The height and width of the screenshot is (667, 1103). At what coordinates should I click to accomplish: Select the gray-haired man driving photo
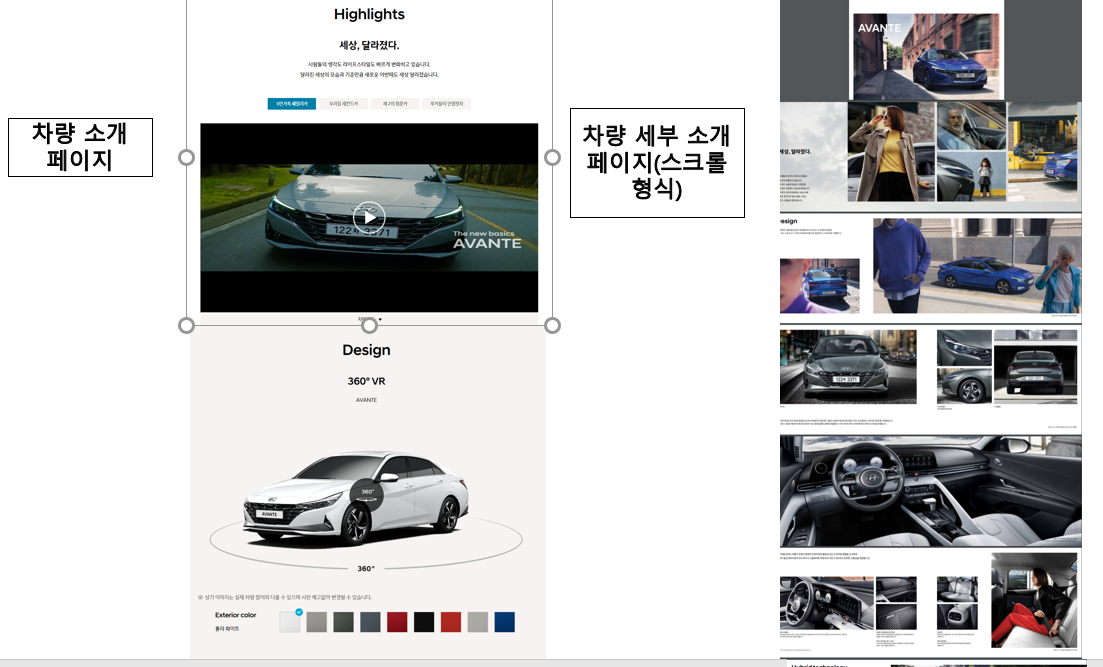click(971, 126)
